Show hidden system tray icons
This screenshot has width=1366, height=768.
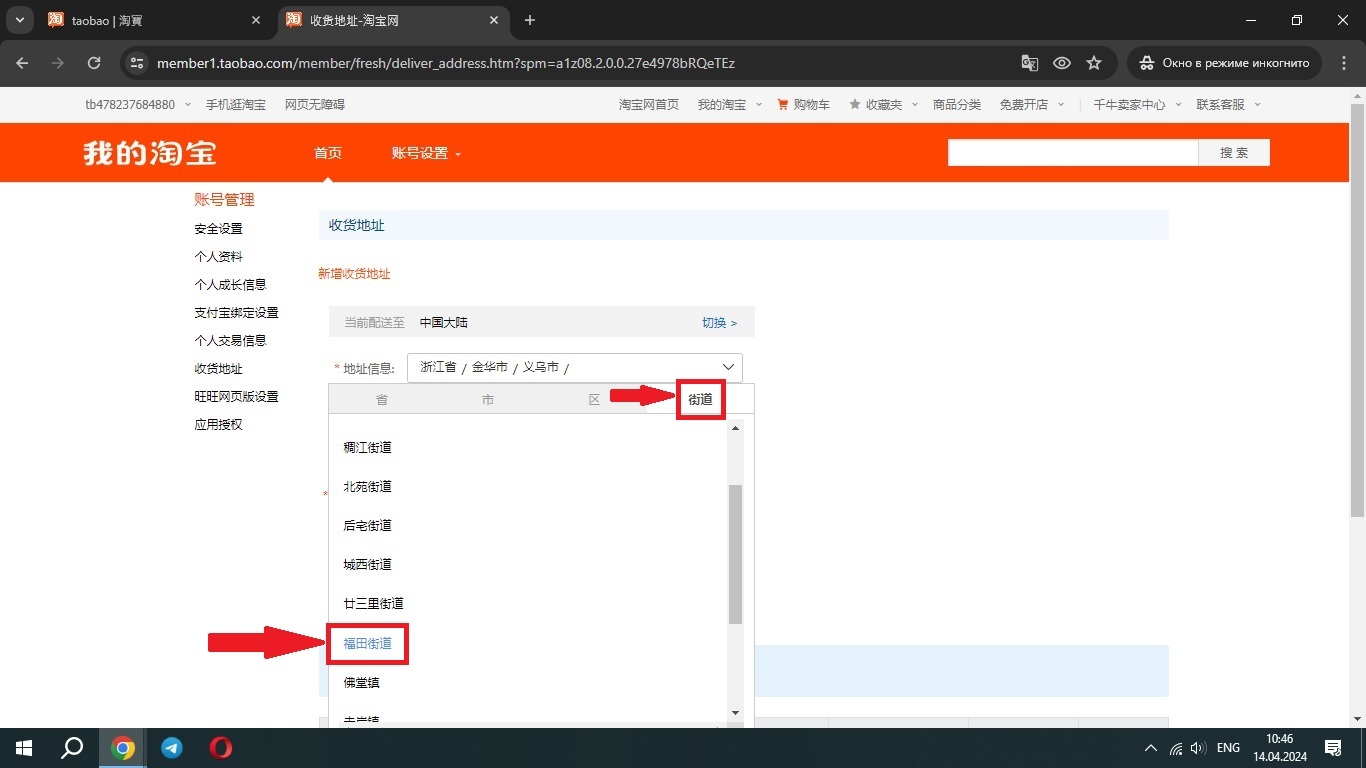tap(1150, 748)
